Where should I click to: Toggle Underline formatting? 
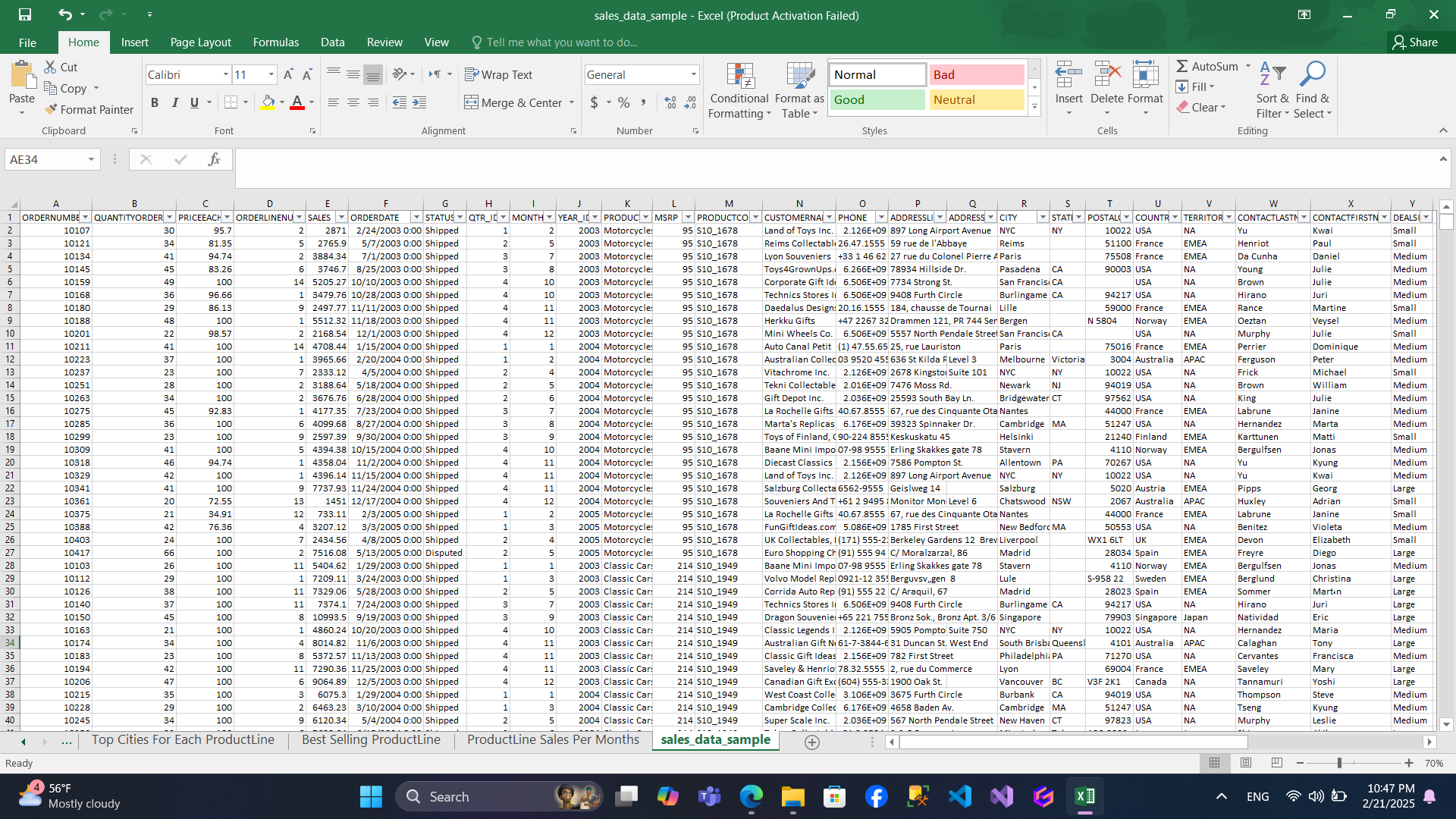click(194, 102)
